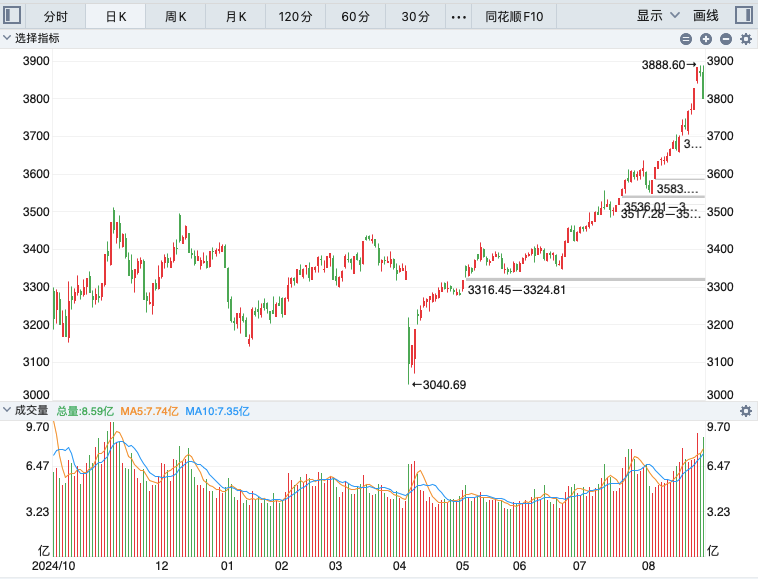
Task: Click the plus icon to zoom chart in
Action: coord(706,39)
